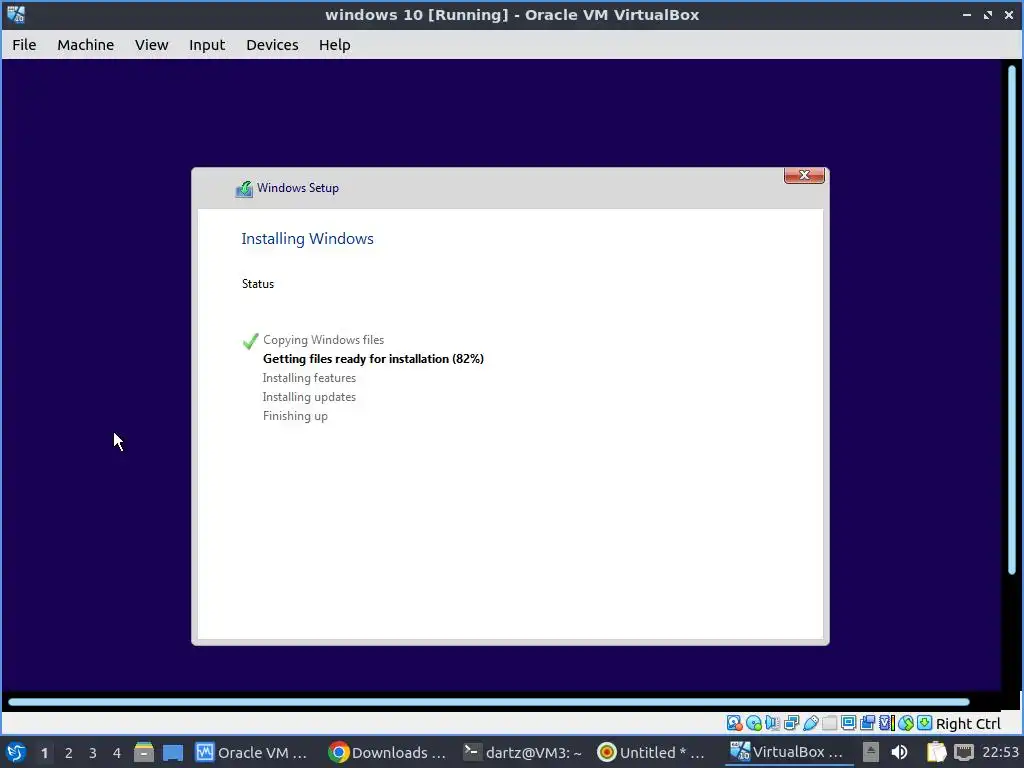Click the network adapters indicator icon
This screenshot has width=1024, height=768.
point(792,723)
